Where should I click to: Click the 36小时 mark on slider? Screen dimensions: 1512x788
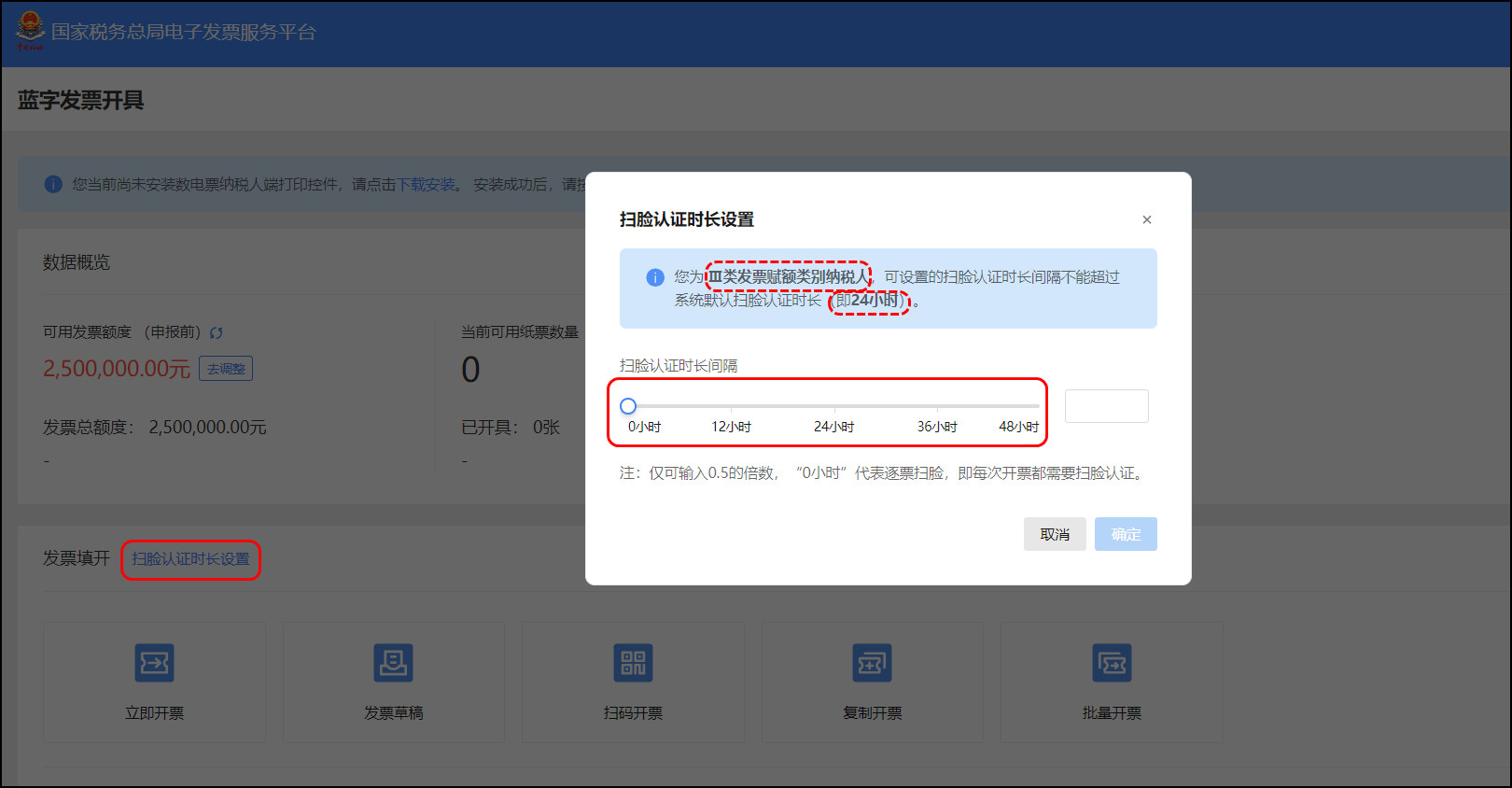(937, 406)
